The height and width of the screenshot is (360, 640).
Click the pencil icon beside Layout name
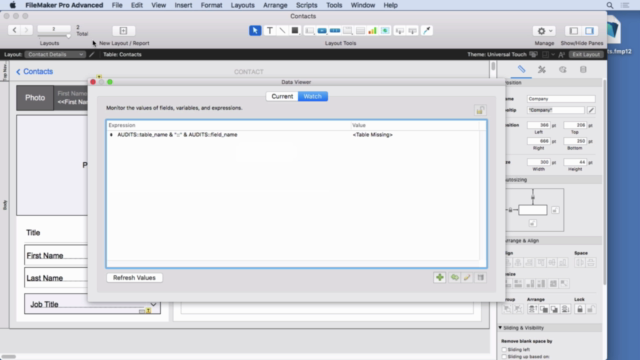pos(92,54)
